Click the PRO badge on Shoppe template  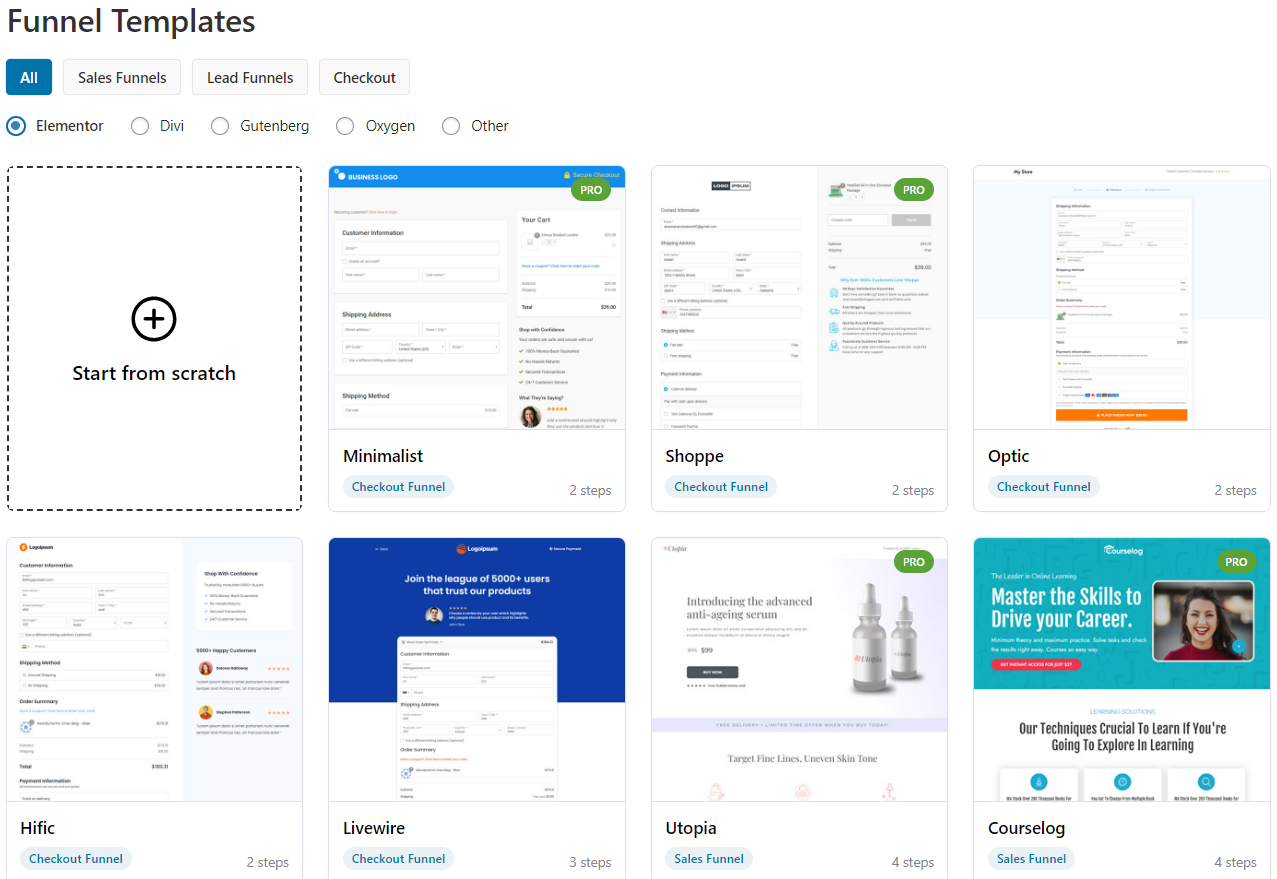click(x=914, y=190)
